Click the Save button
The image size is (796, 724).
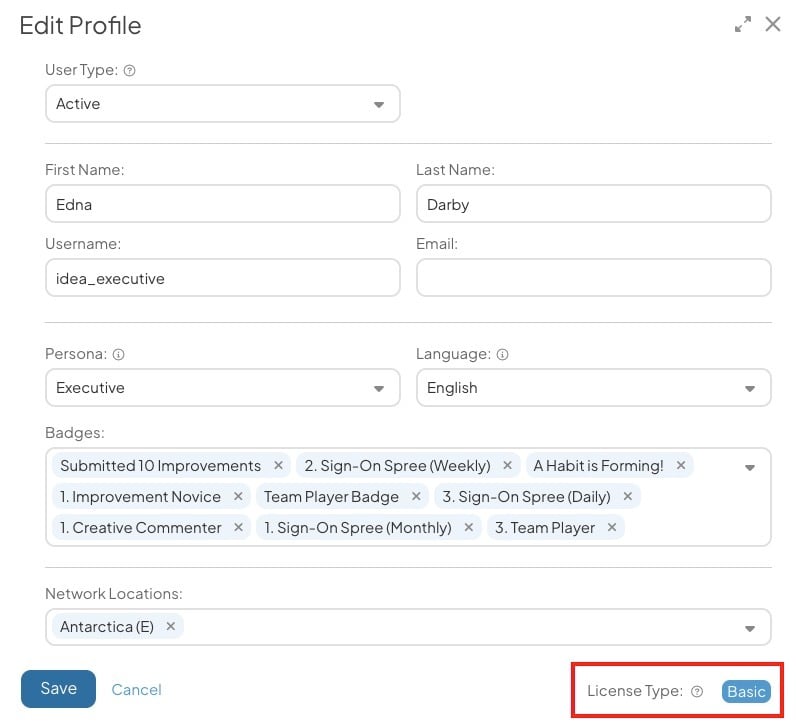[58, 689]
